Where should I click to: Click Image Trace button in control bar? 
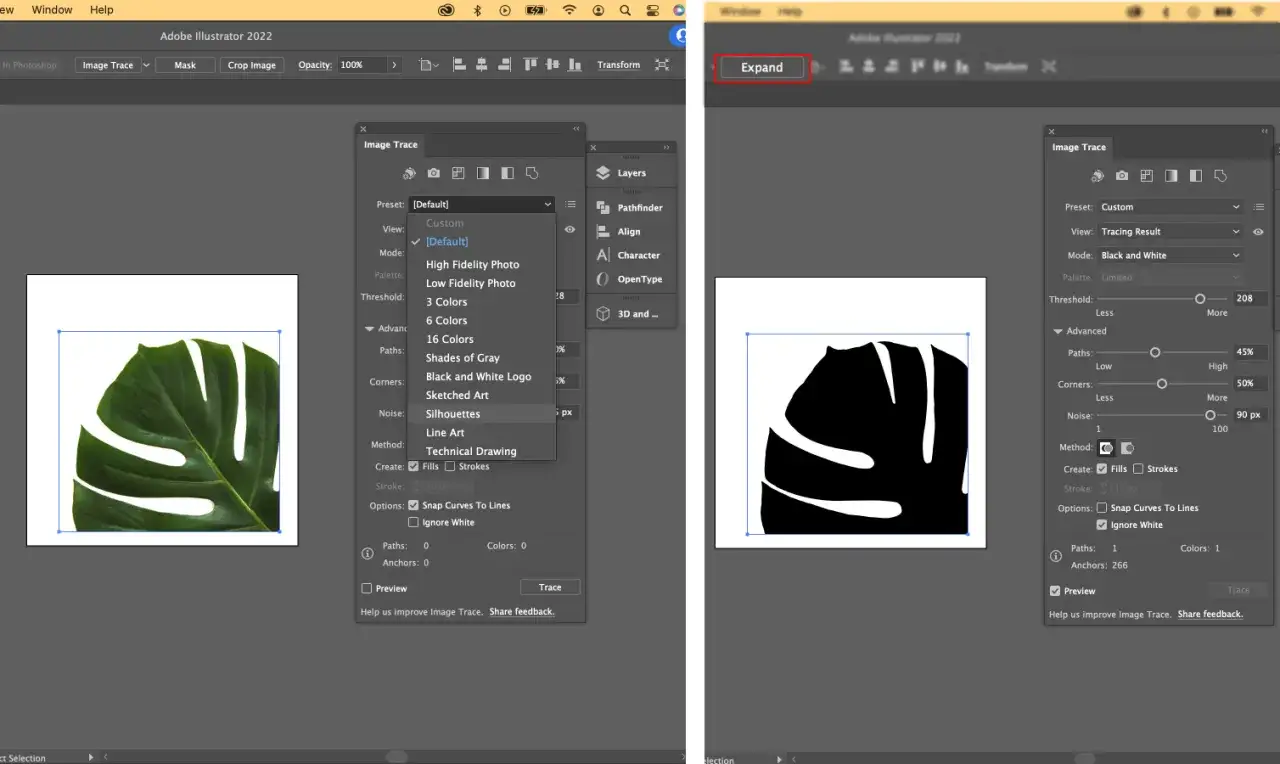pos(108,65)
